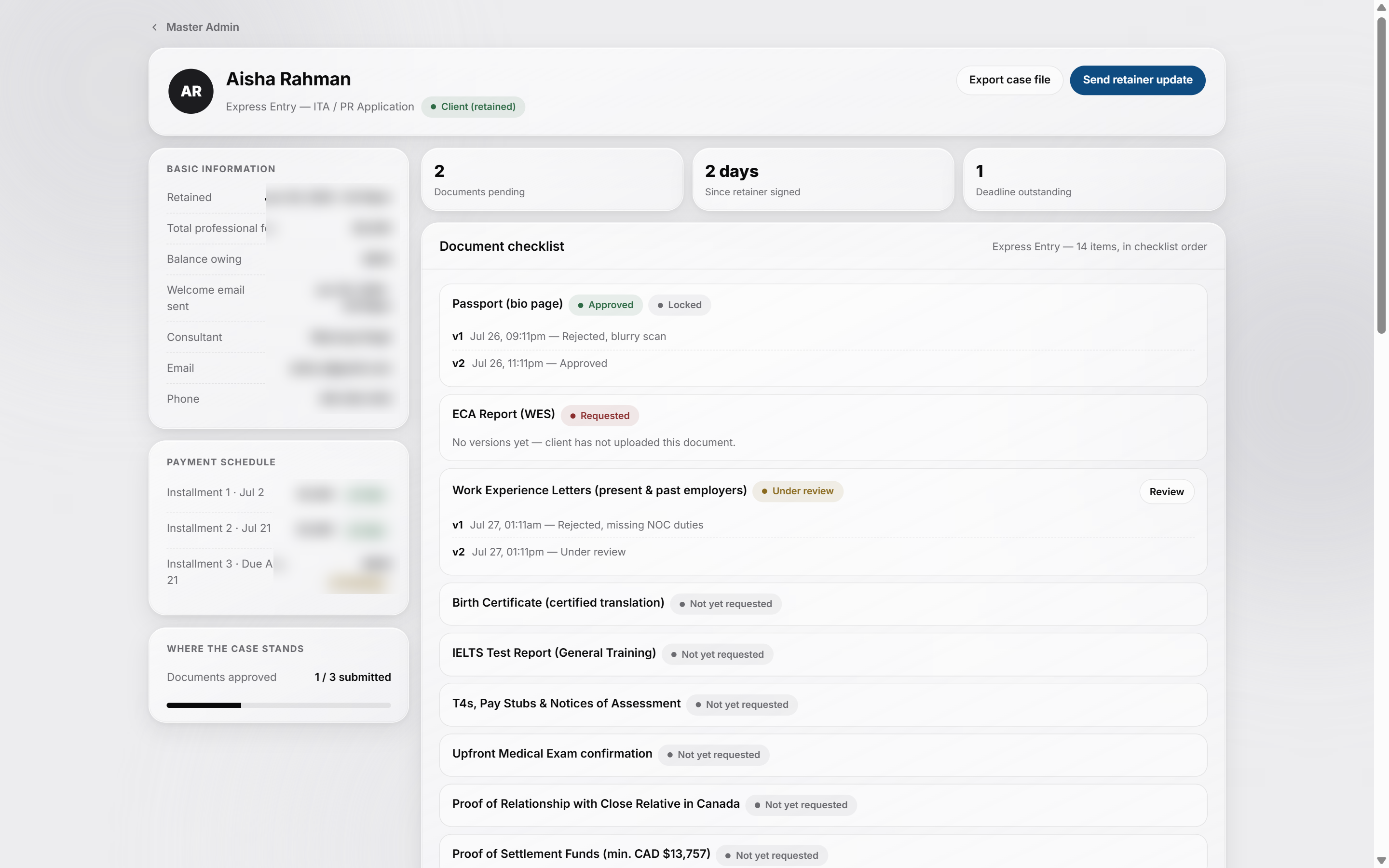The width and height of the screenshot is (1389, 868).
Task: Select Work Experience v2 Under review entry
Action: pos(823,552)
